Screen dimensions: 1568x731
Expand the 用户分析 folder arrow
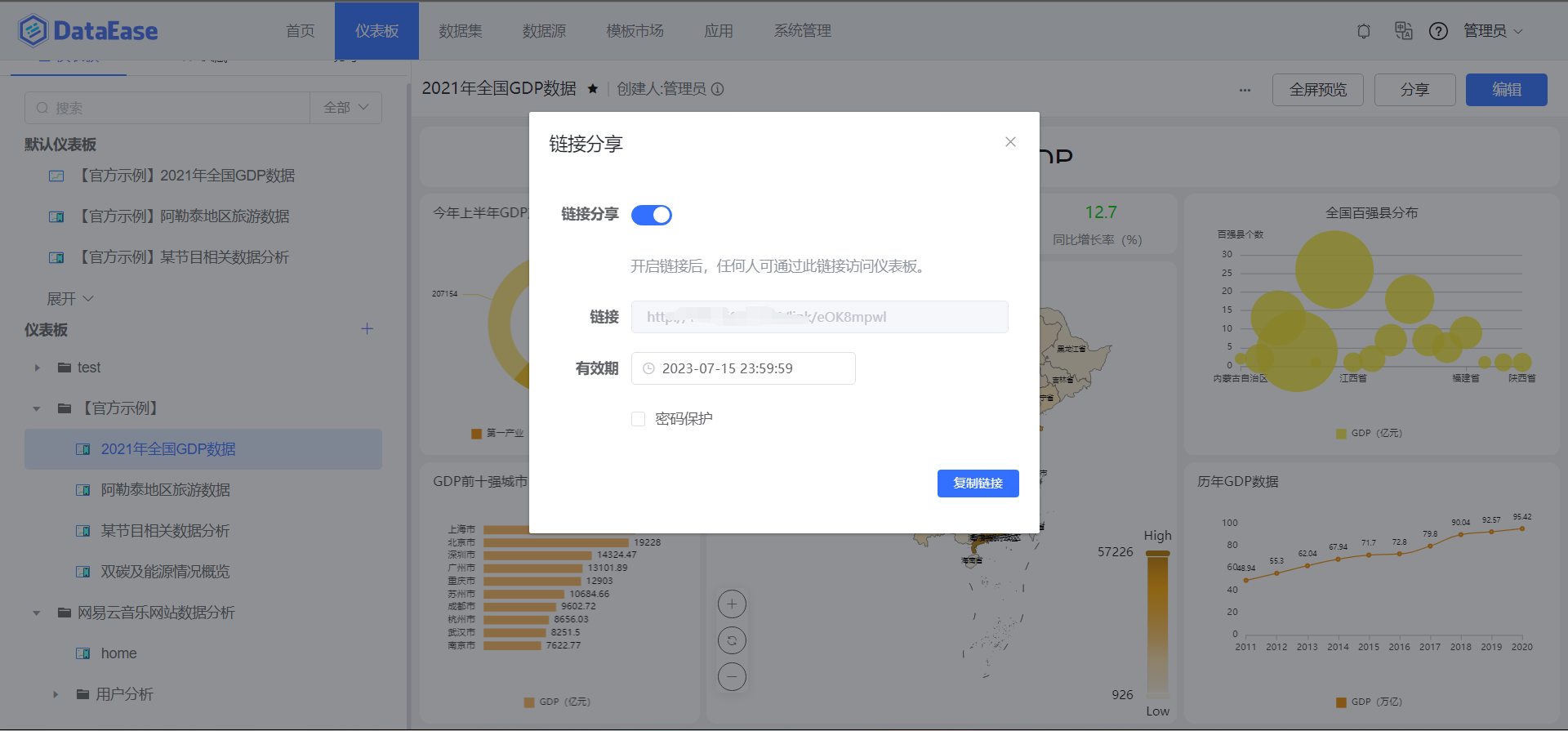(x=55, y=694)
